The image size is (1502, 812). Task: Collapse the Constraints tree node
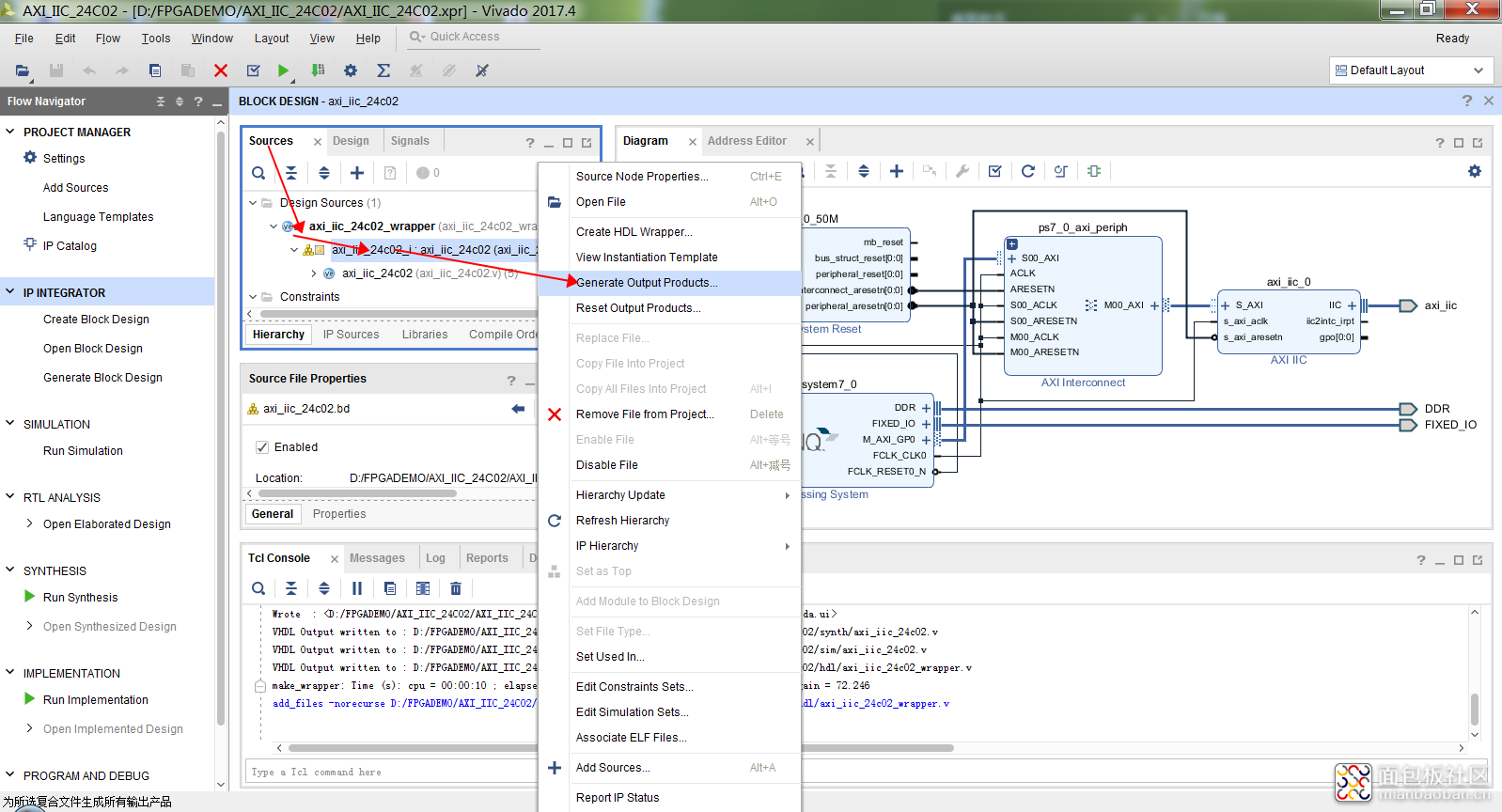coord(253,297)
